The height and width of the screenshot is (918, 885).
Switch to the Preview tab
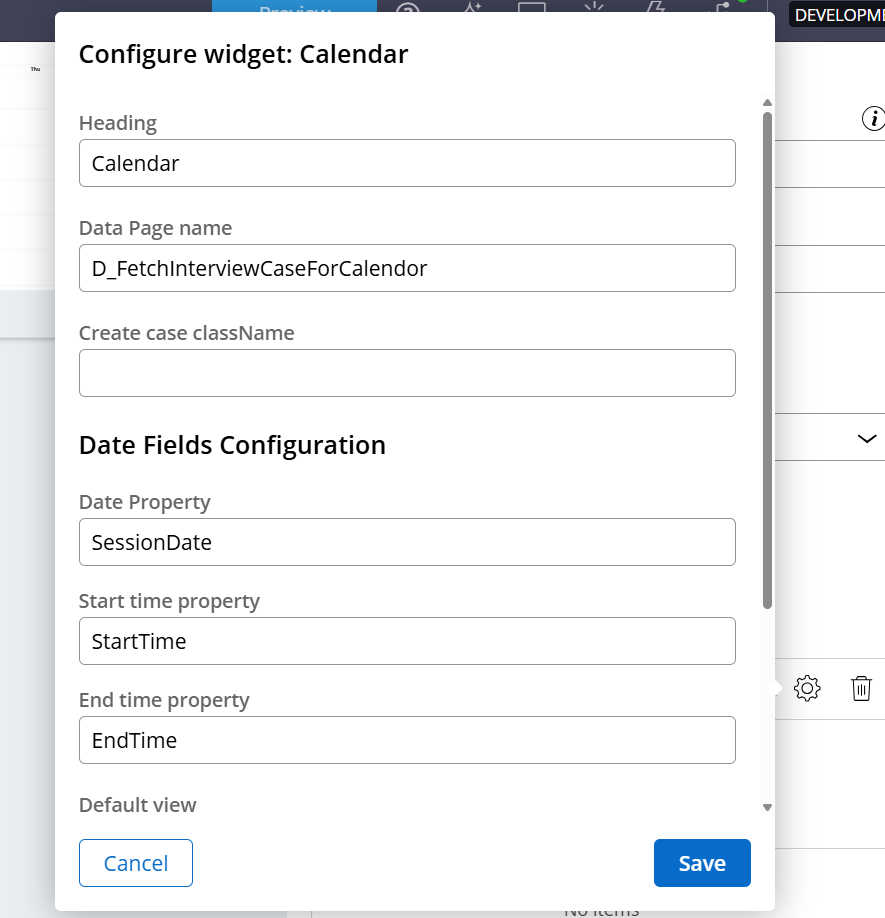(291, 10)
